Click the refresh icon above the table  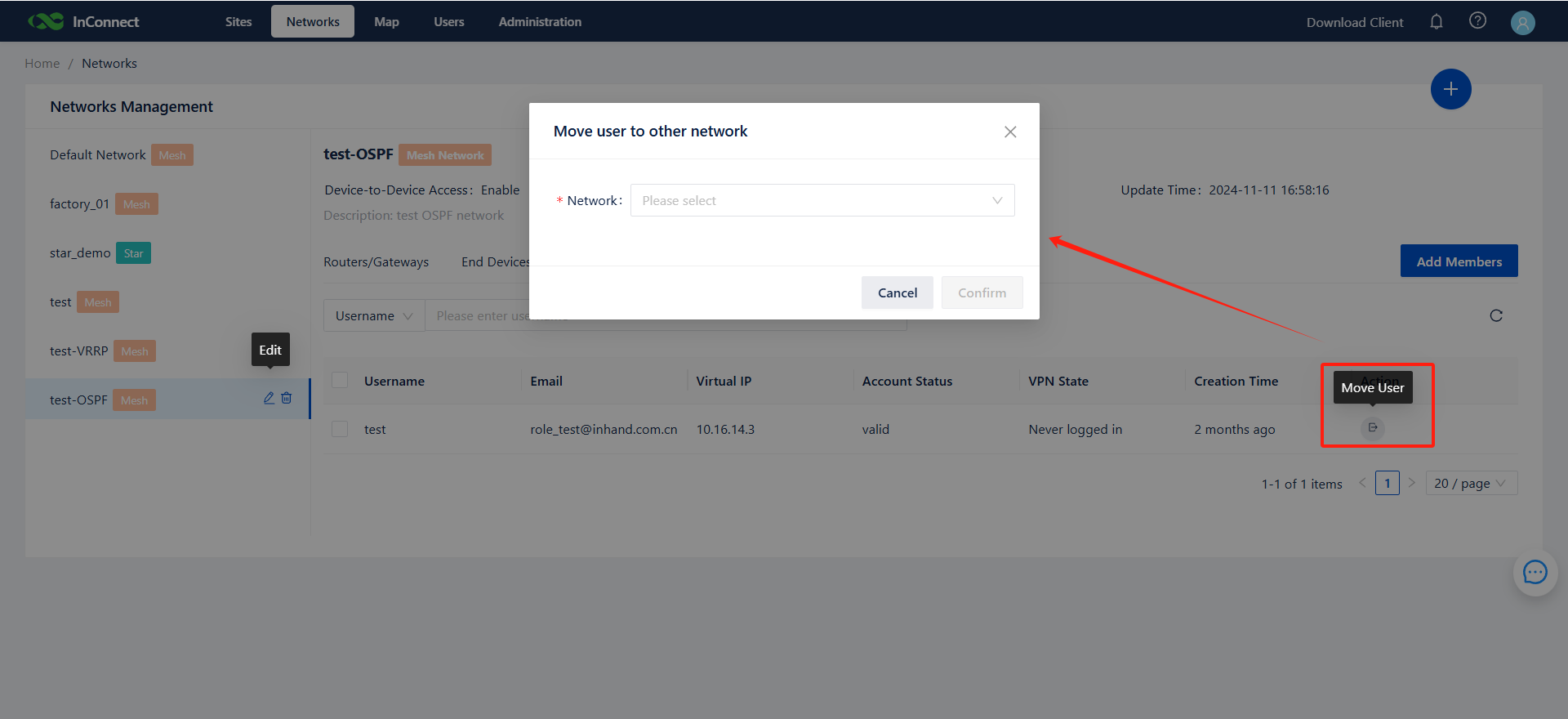(1495, 316)
